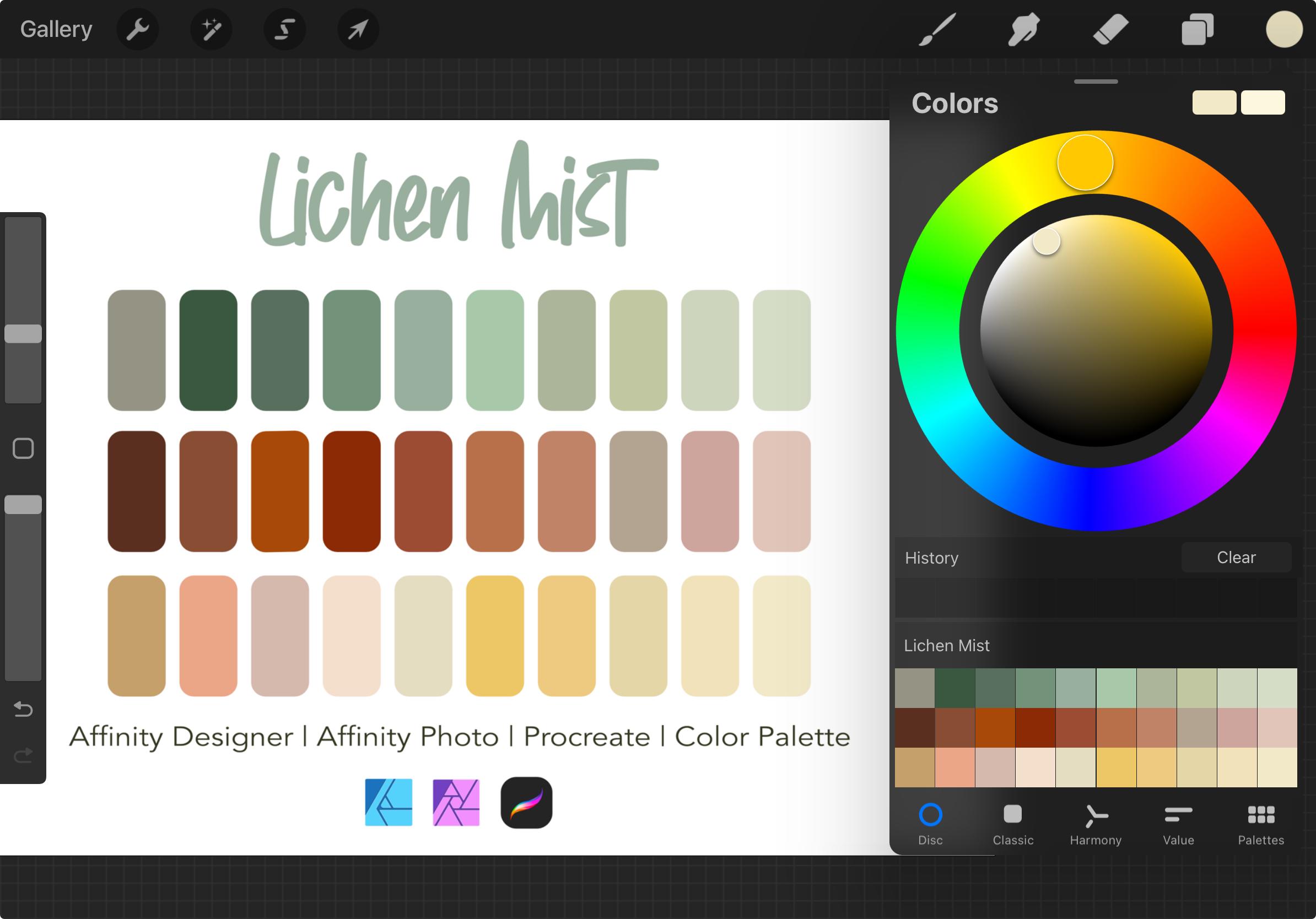Image resolution: width=1316 pixels, height=919 pixels.
Task: Clear the color History
Action: point(1236,558)
